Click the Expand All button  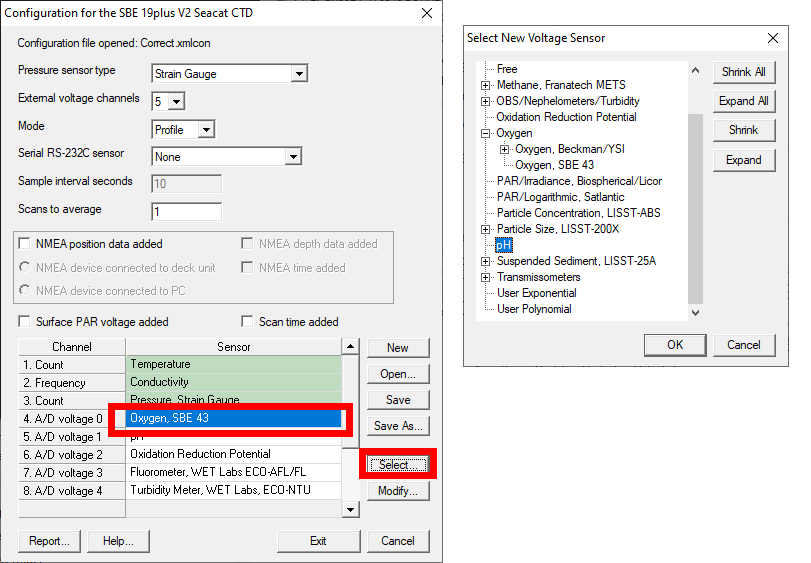pyautogui.click(x=743, y=101)
